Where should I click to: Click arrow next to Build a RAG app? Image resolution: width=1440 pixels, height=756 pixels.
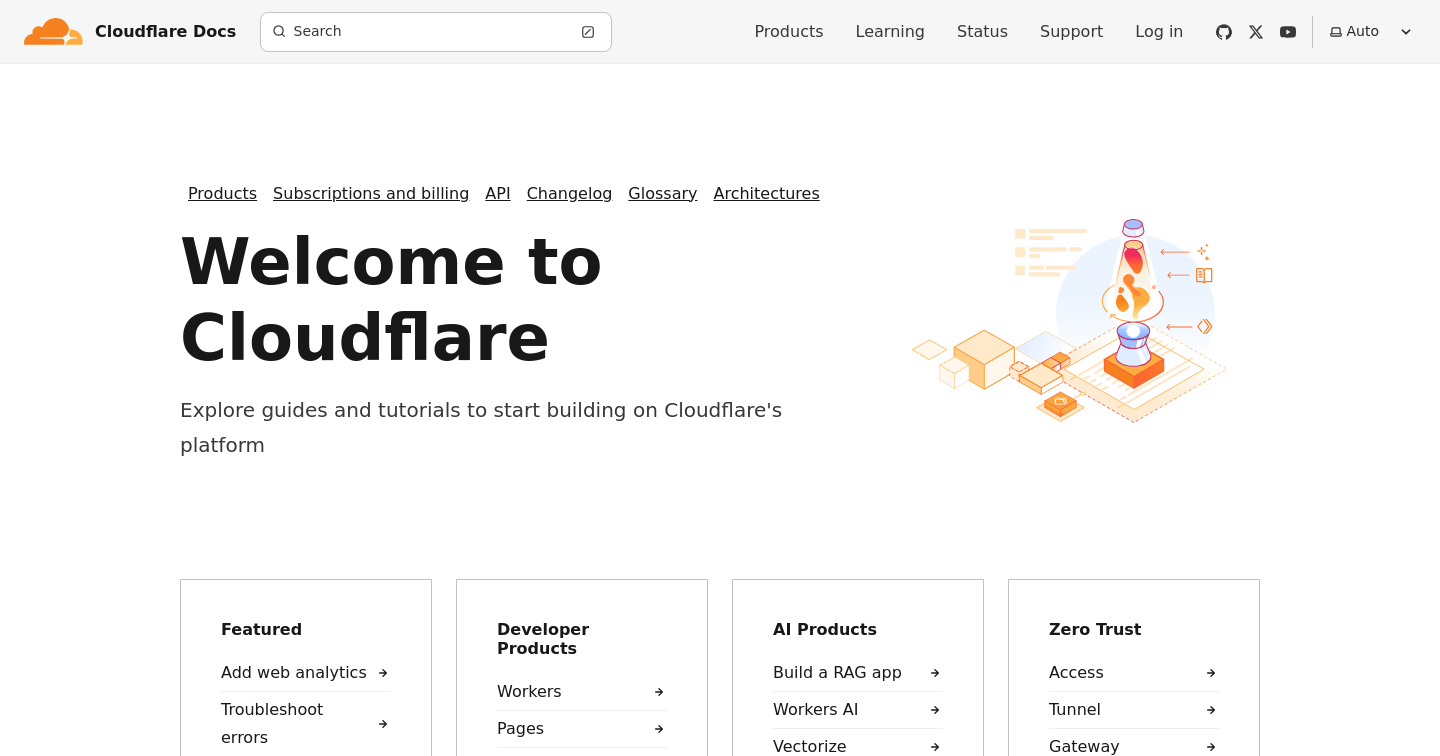click(935, 673)
